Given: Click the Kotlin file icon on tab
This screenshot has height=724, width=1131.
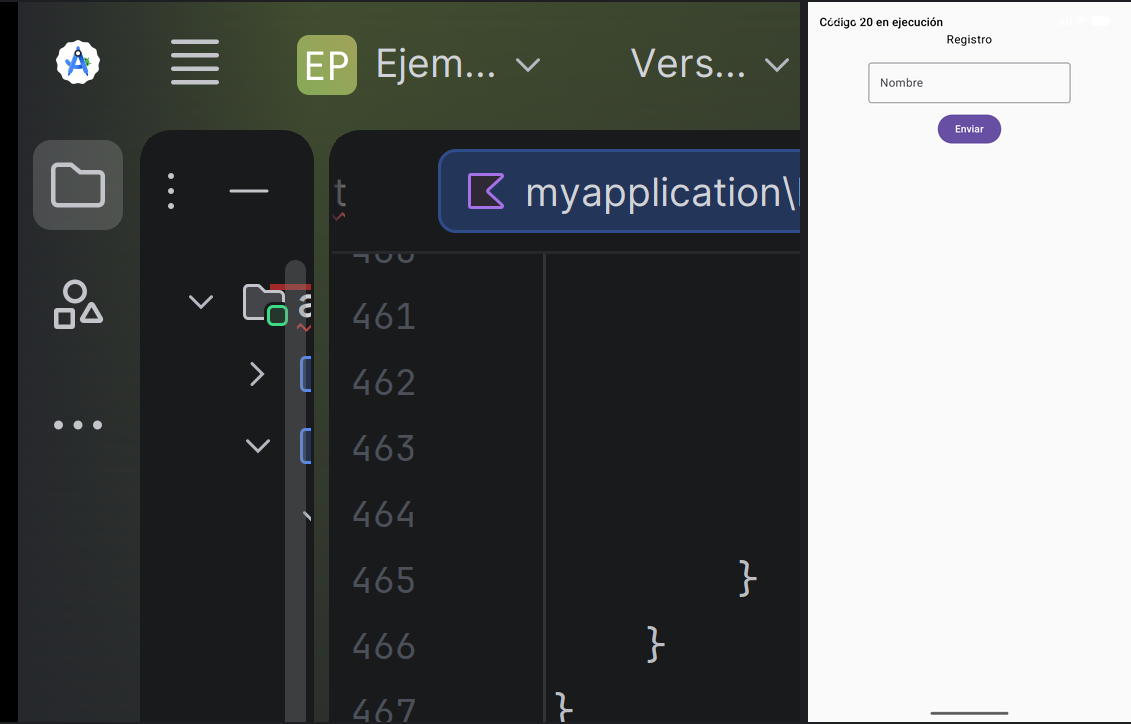Looking at the screenshot, I should pyautogui.click(x=486, y=192).
